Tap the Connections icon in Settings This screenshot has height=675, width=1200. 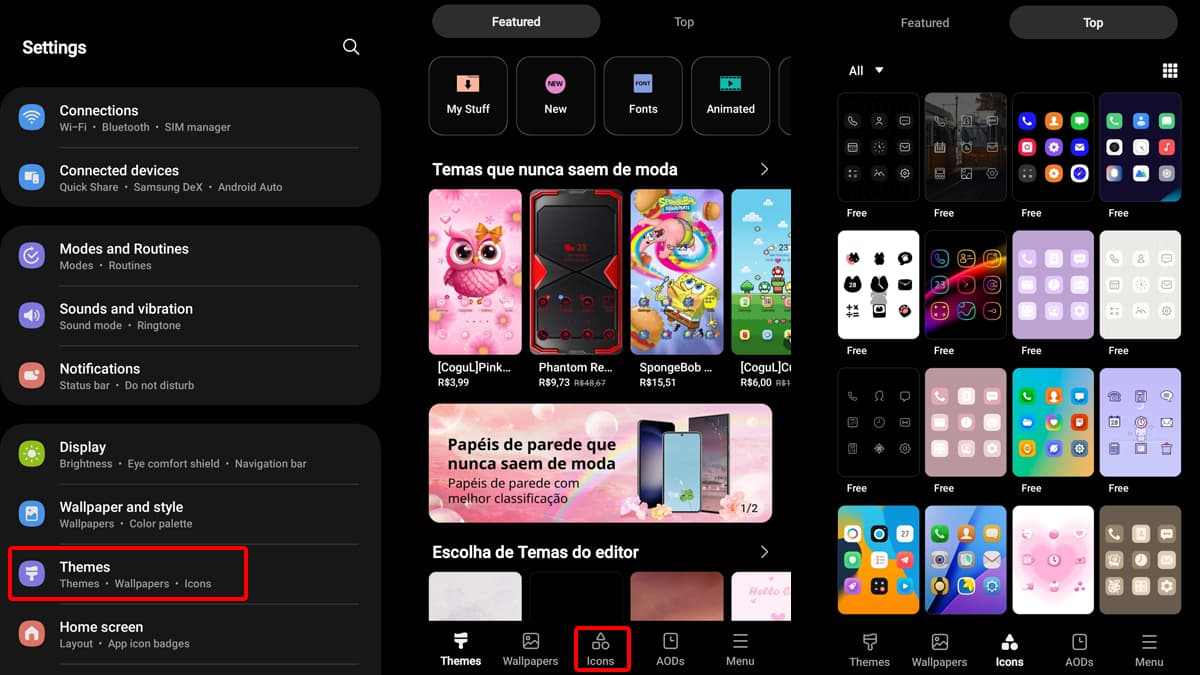click(31, 117)
